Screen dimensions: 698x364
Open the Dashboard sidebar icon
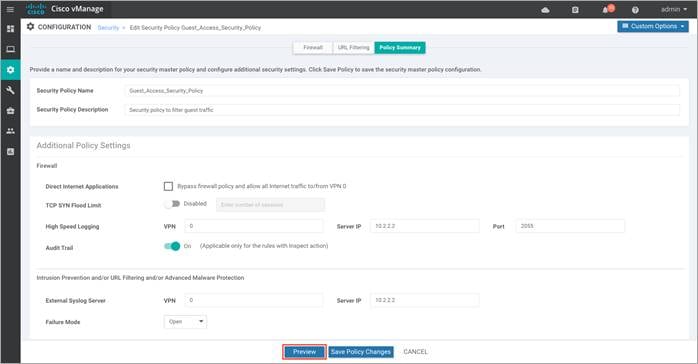(x=11, y=29)
